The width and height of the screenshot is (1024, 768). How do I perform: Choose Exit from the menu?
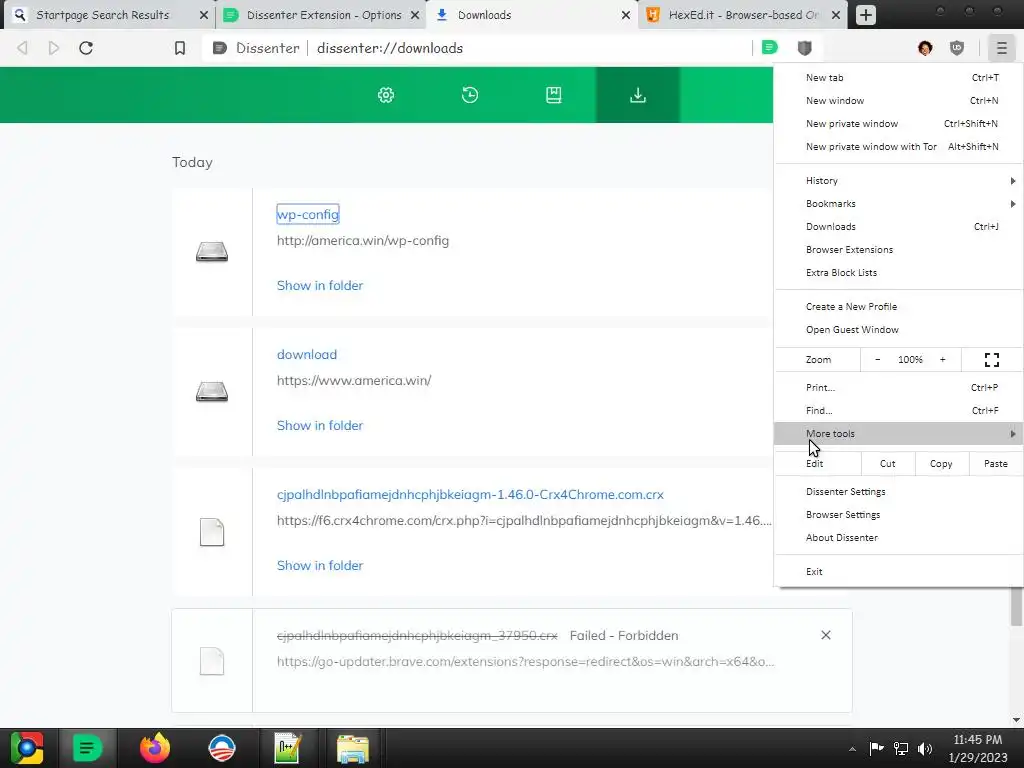pyautogui.click(x=899, y=571)
